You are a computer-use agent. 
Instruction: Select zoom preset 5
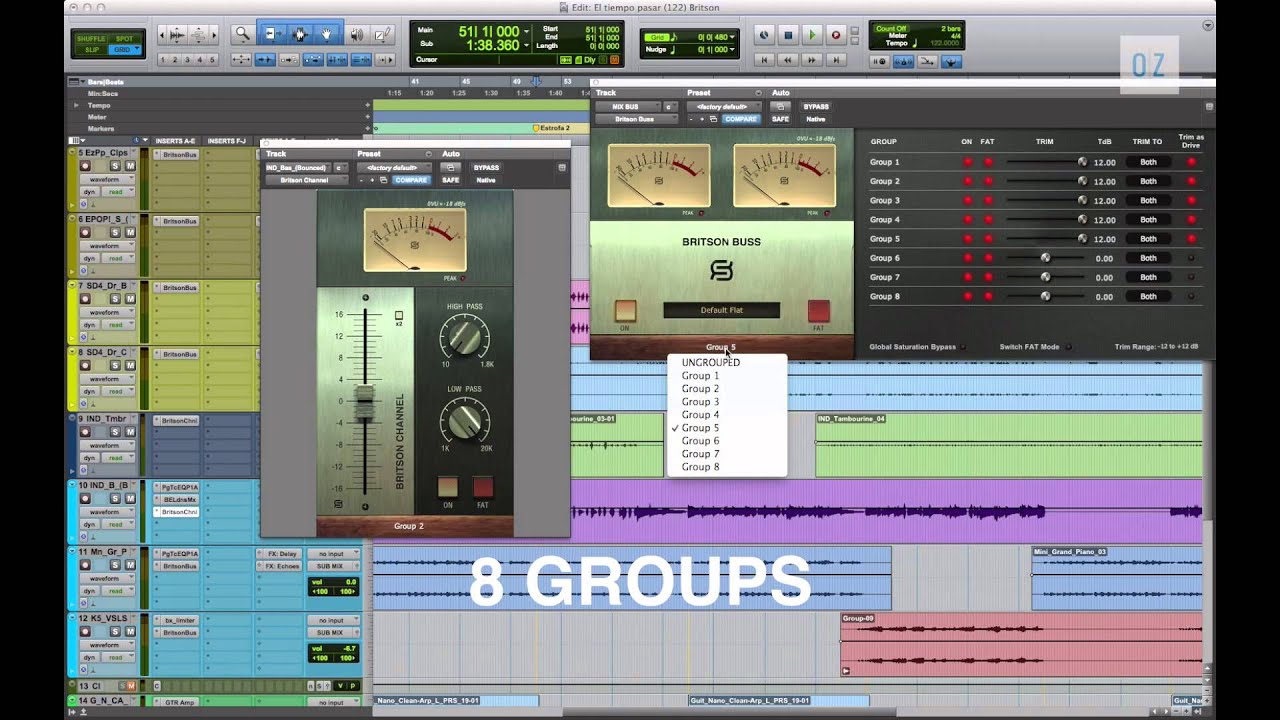coord(212,60)
